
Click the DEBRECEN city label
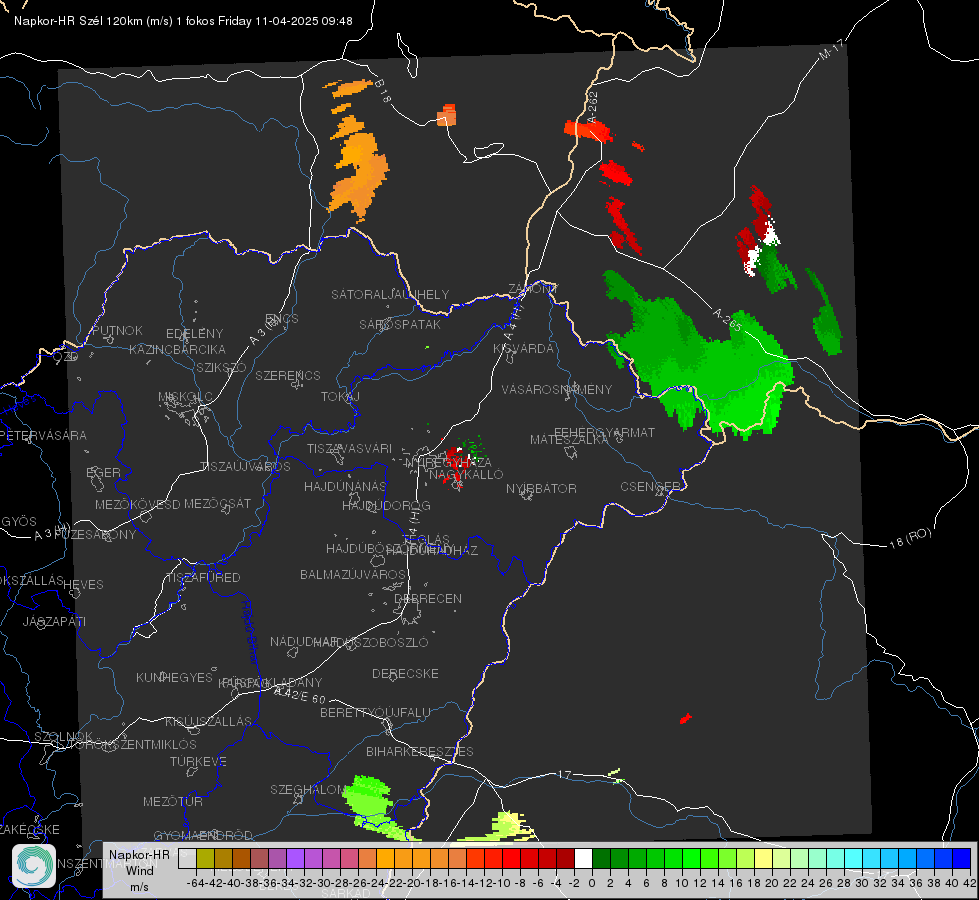pos(428,598)
